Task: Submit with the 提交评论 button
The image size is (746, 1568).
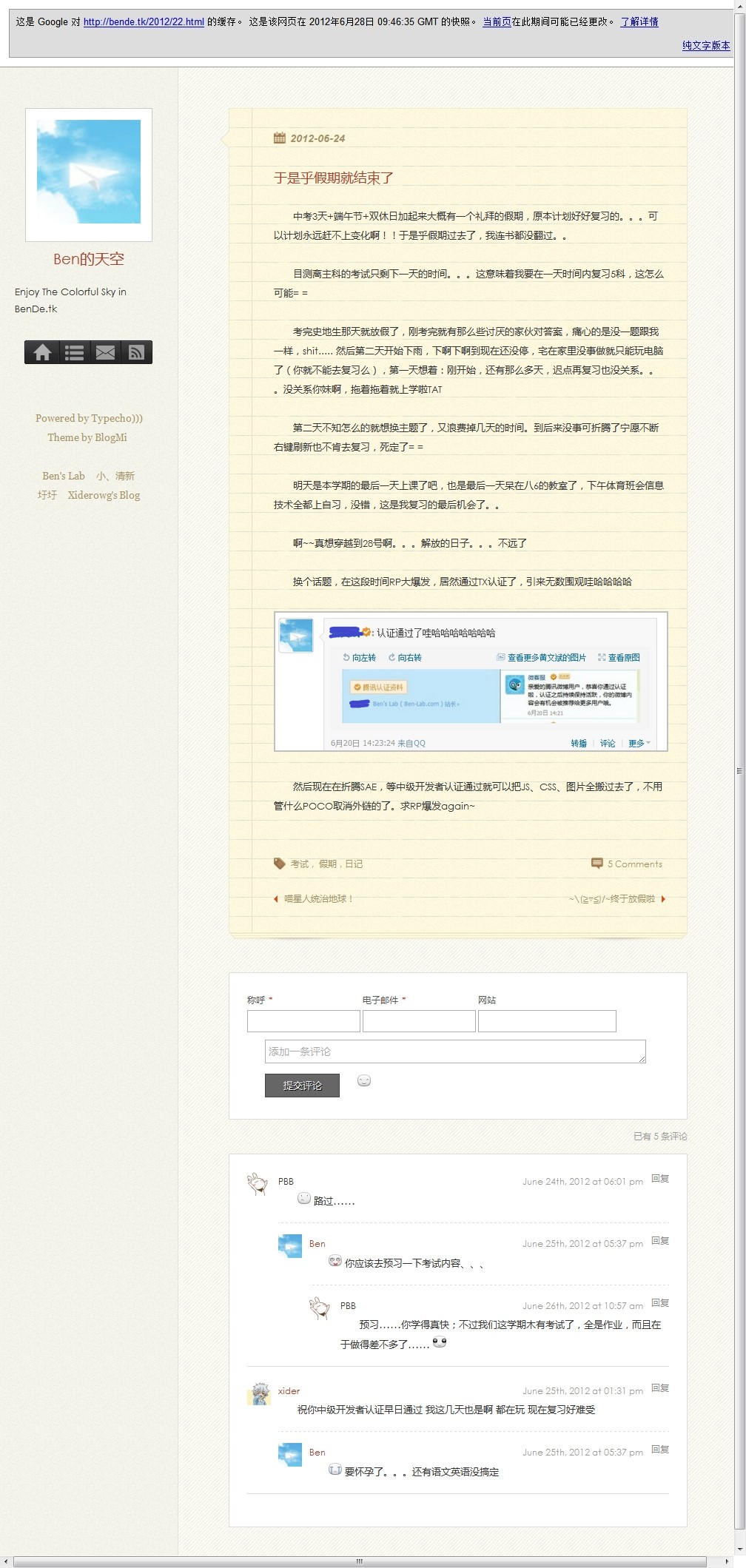Action: pos(302,1086)
